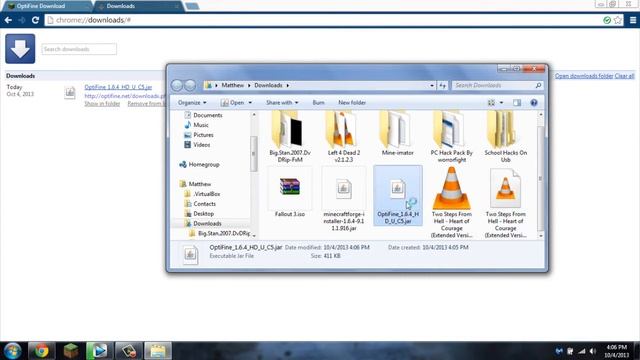Expand the arrow after Matthew in address bar
This screenshot has height=360, width=640.
click(x=249, y=85)
